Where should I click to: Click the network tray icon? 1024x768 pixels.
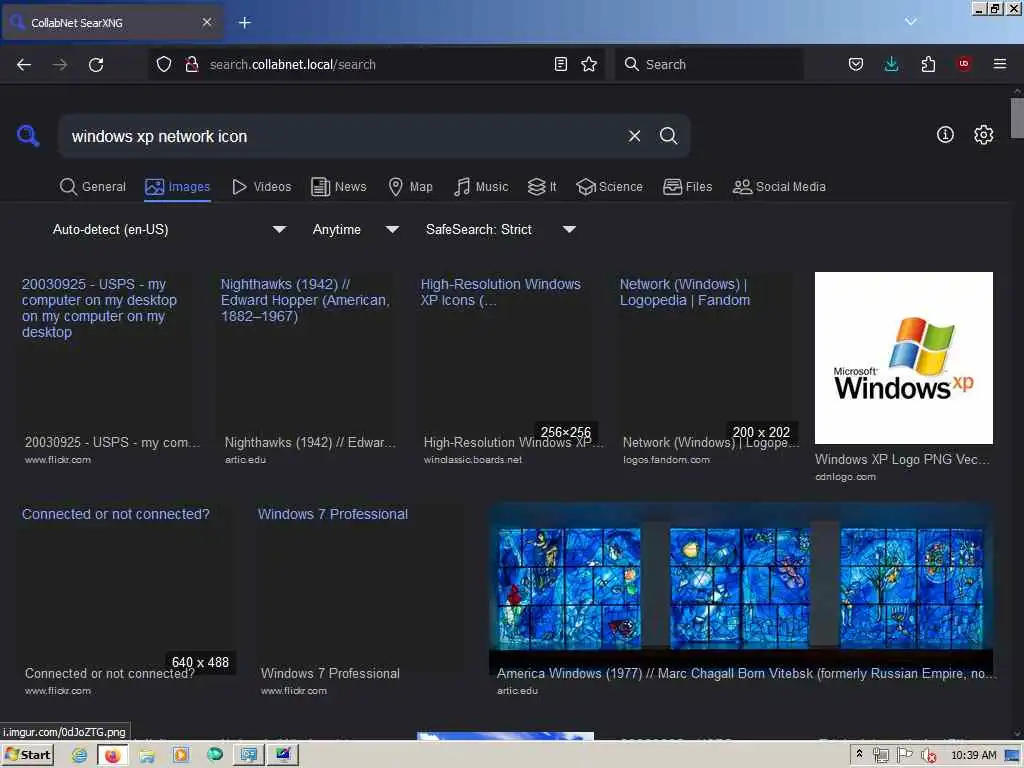pos(880,755)
